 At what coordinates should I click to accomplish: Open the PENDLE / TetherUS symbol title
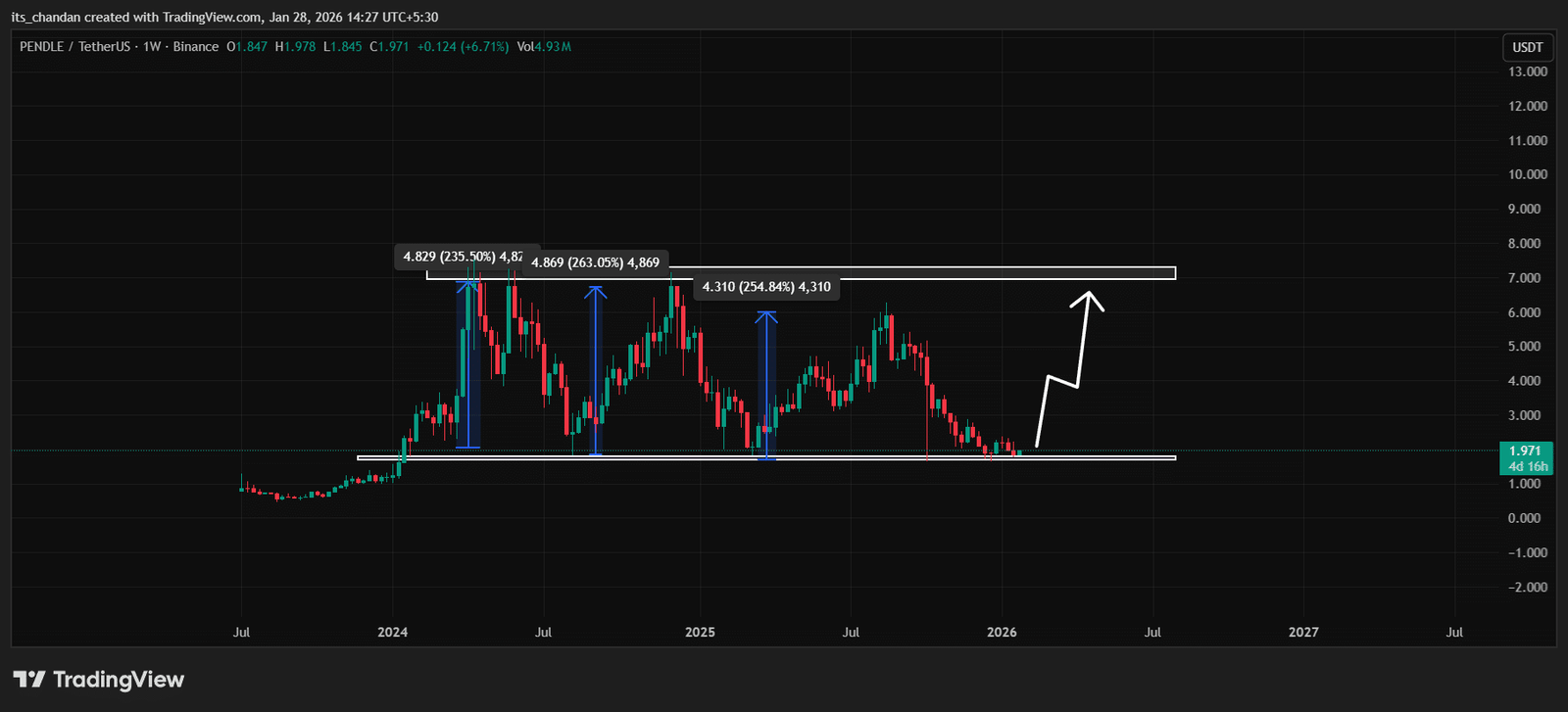[x=74, y=47]
